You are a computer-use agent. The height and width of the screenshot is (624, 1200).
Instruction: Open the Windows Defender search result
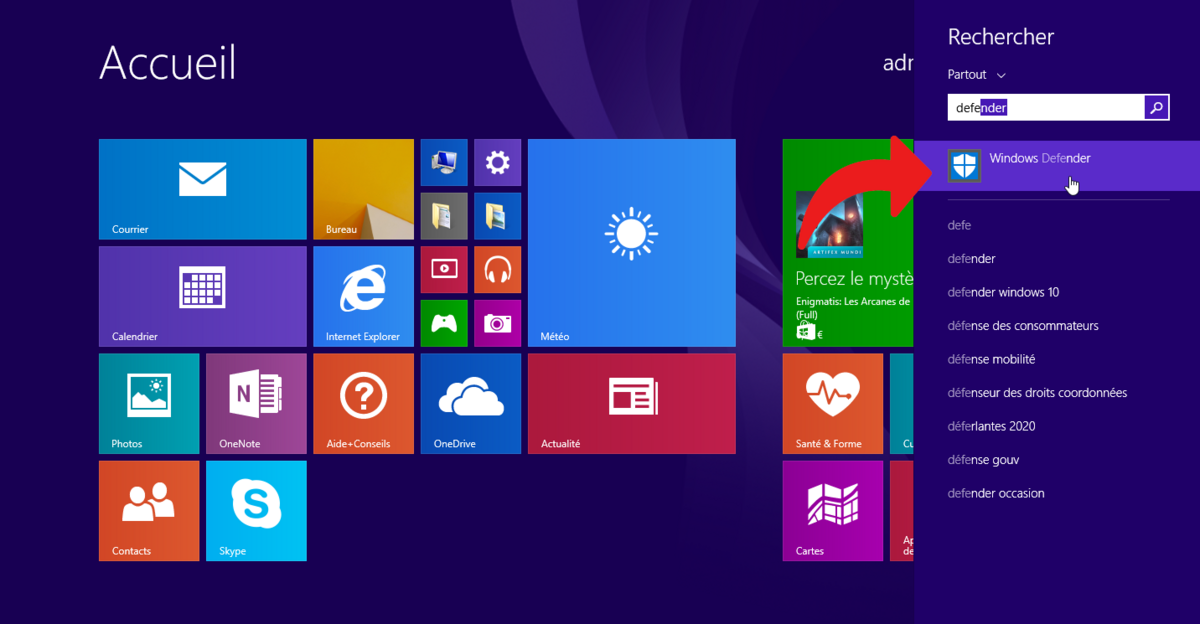pos(1058,165)
